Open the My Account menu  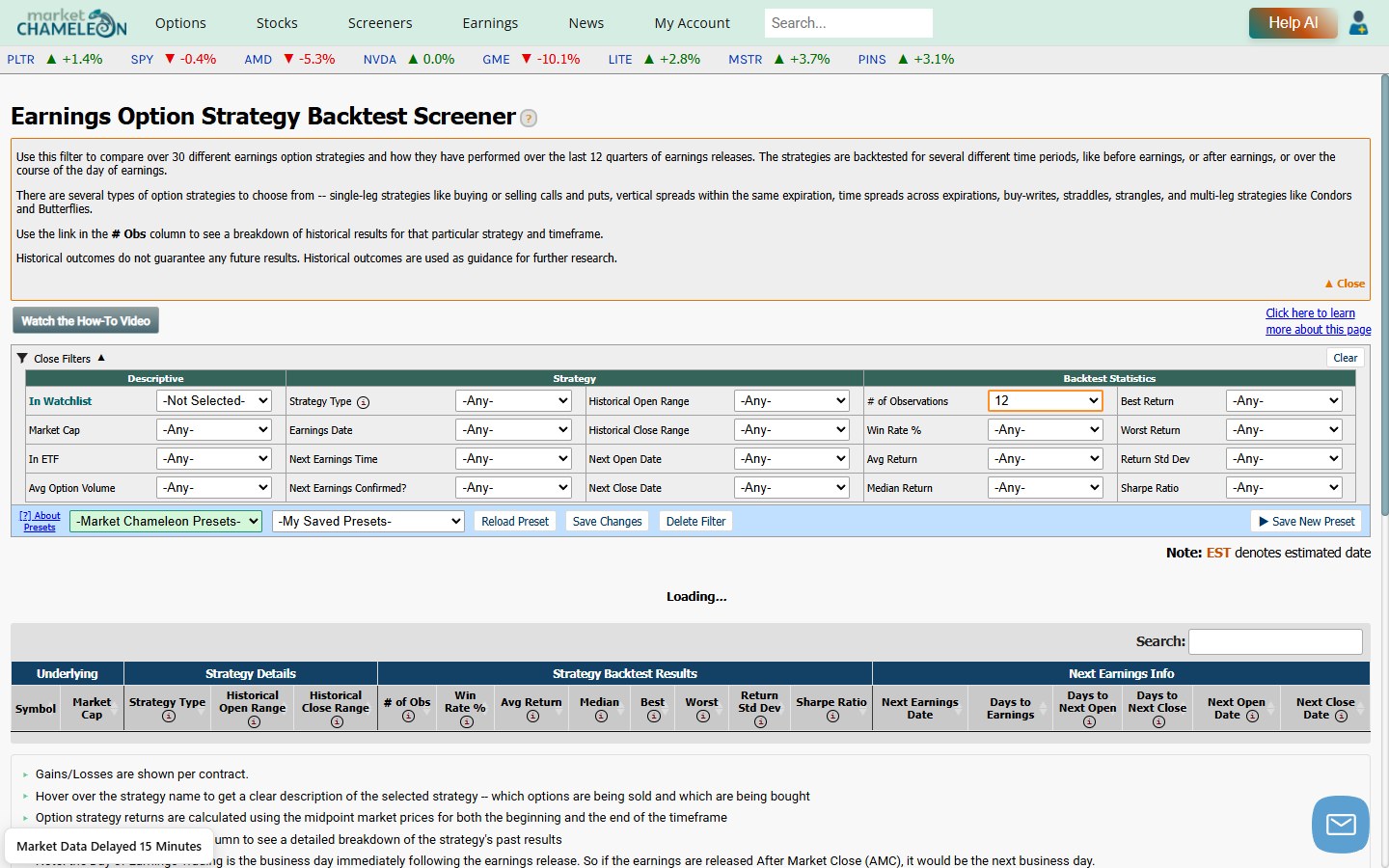693,23
